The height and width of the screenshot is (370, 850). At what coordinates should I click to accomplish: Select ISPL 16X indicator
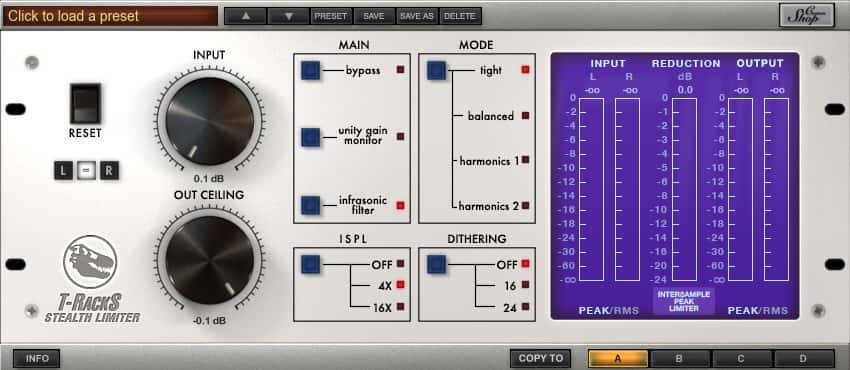[x=401, y=307]
